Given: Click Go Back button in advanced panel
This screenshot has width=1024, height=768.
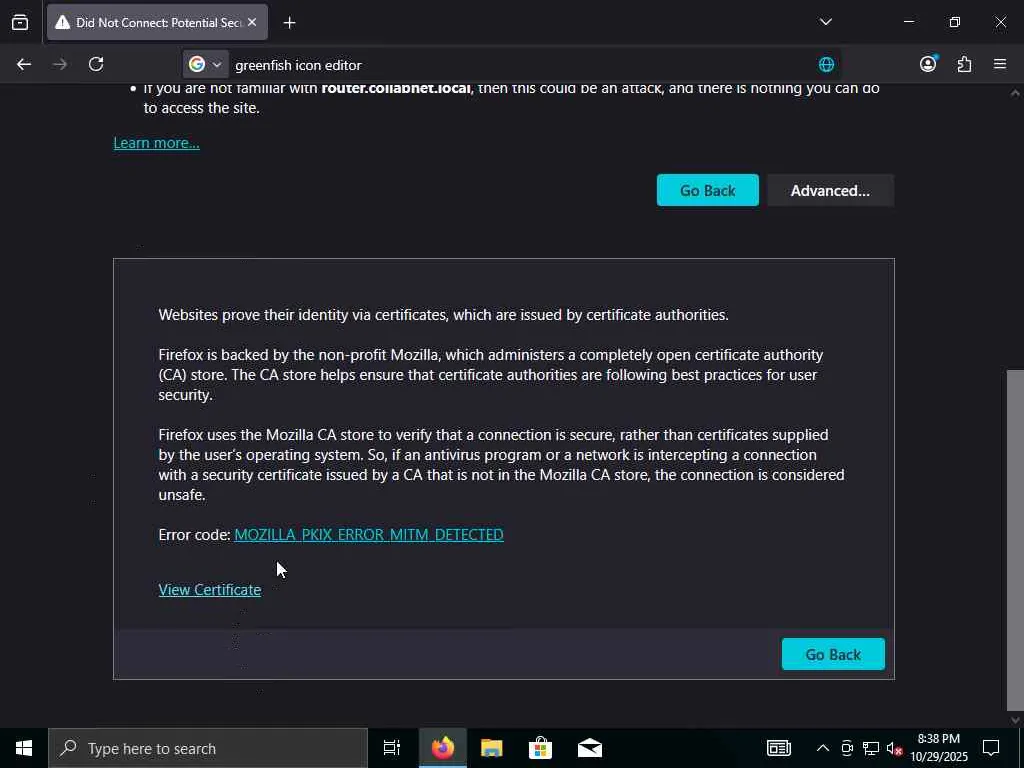Looking at the screenshot, I should pos(833,654).
